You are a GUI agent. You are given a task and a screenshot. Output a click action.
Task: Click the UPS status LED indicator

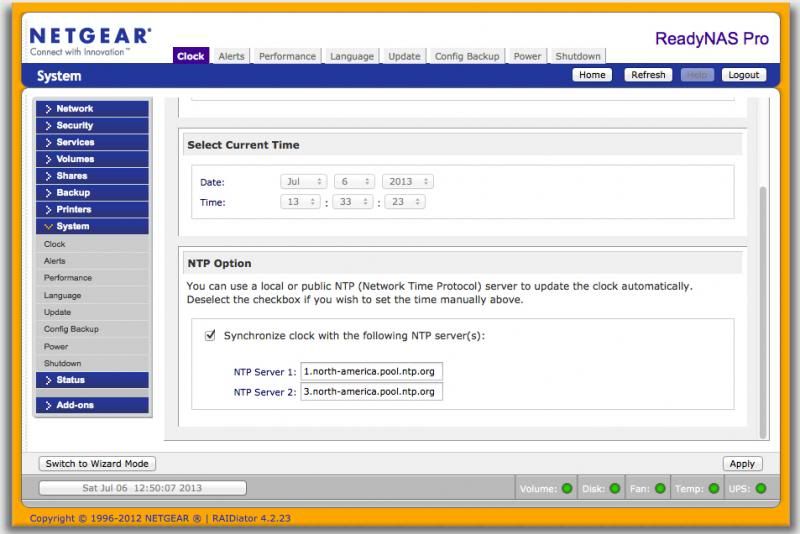click(x=761, y=489)
